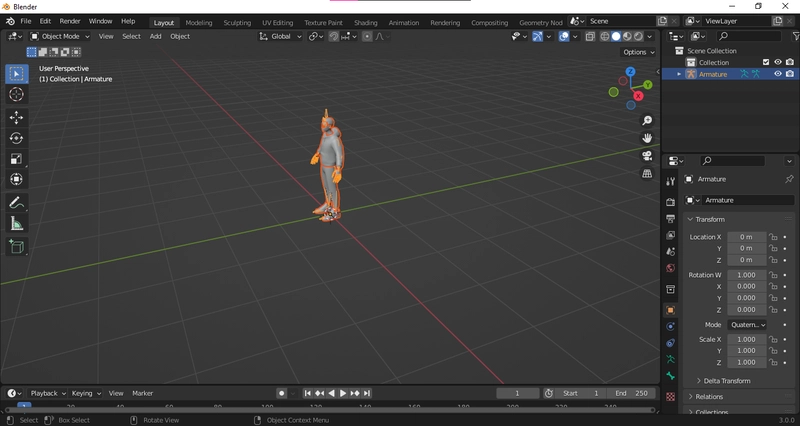The image size is (800, 426).
Task: Open the Object Mode dropdown
Action: (60, 36)
